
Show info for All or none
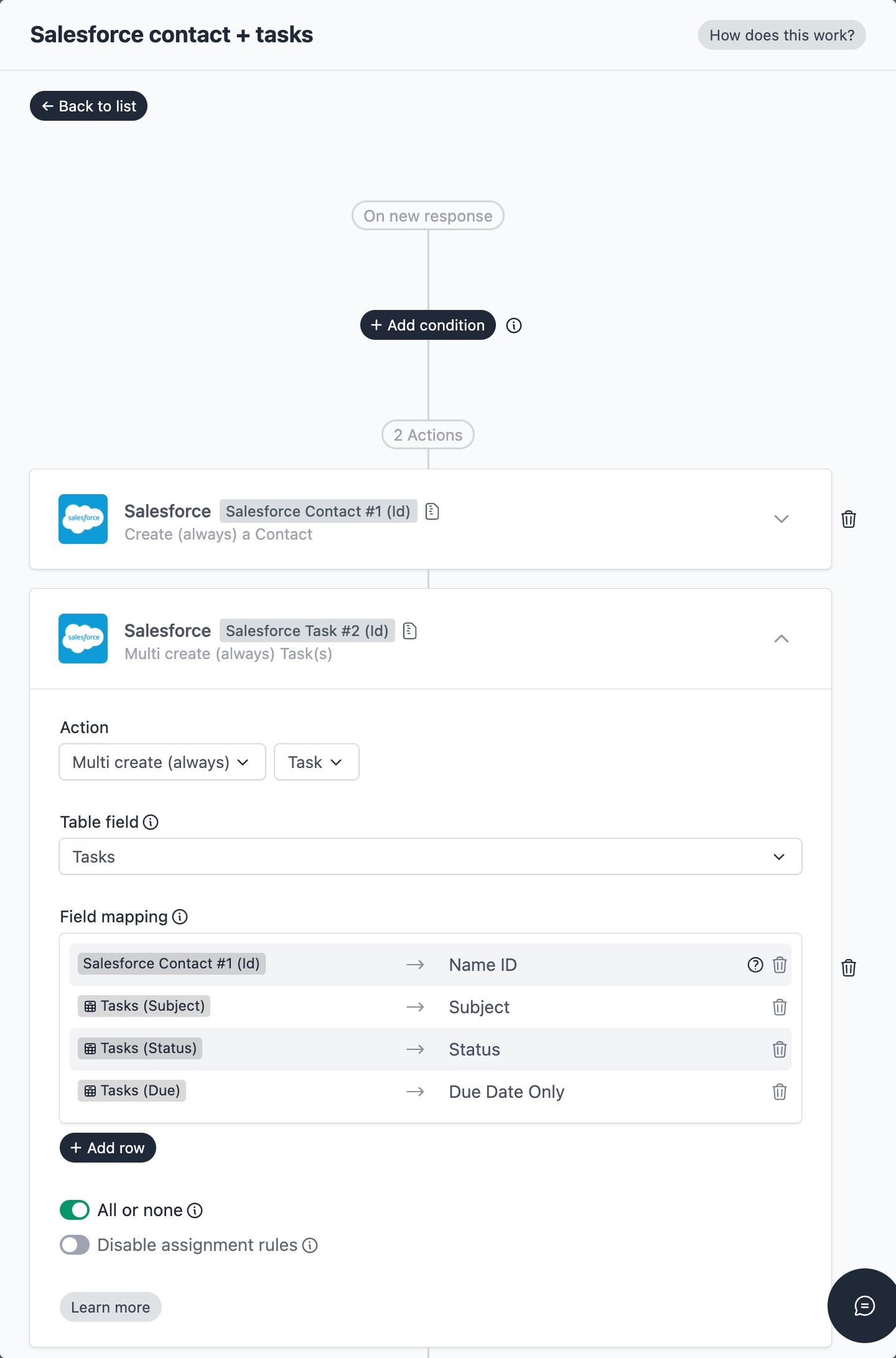tap(195, 1210)
